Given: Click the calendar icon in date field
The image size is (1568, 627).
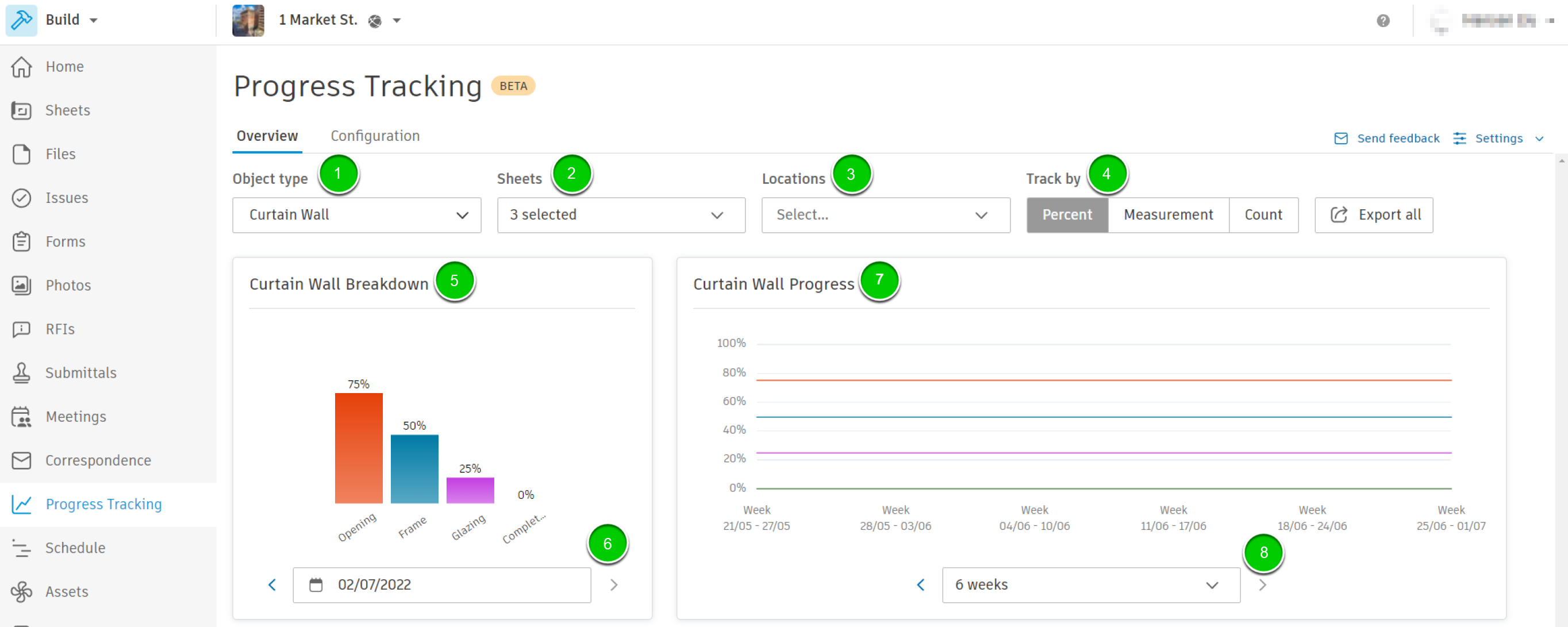Looking at the screenshot, I should (316, 585).
